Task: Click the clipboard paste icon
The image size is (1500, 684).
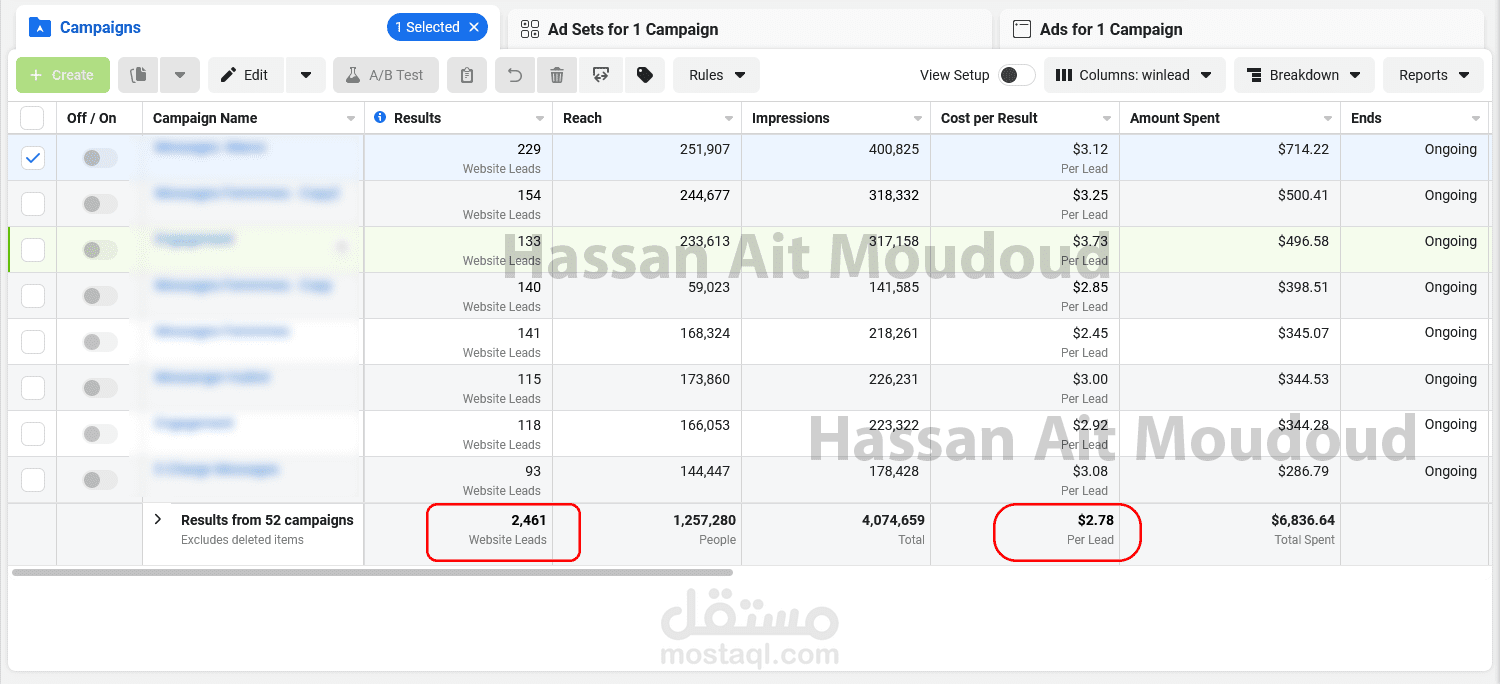Action: (x=467, y=75)
